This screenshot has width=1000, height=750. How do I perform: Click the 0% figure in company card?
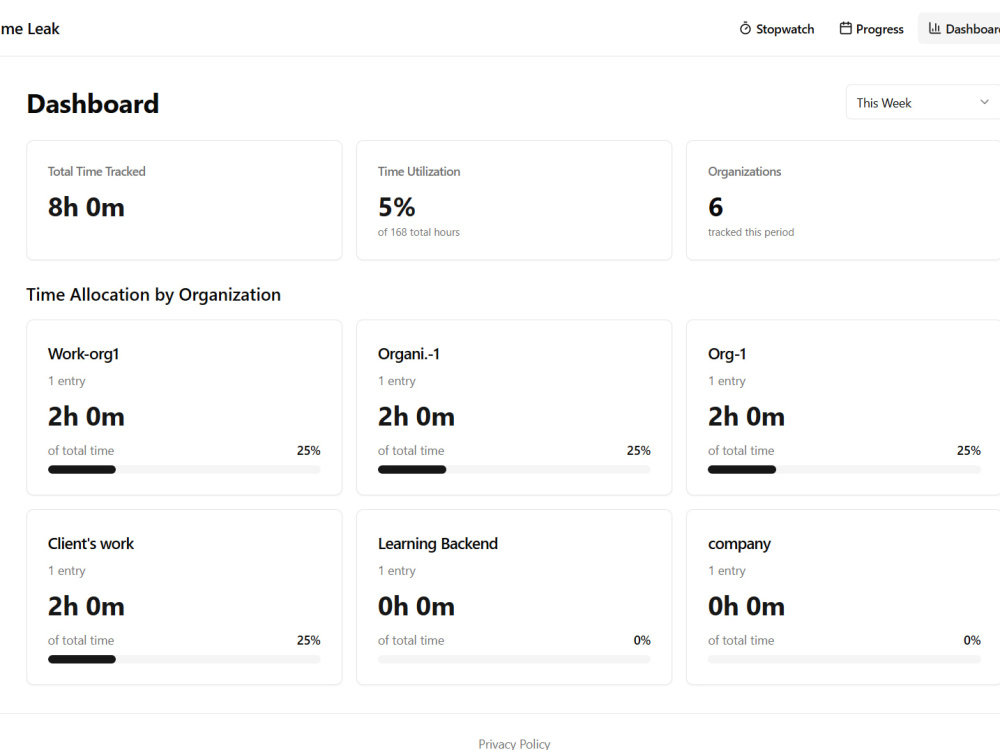(x=972, y=640)
